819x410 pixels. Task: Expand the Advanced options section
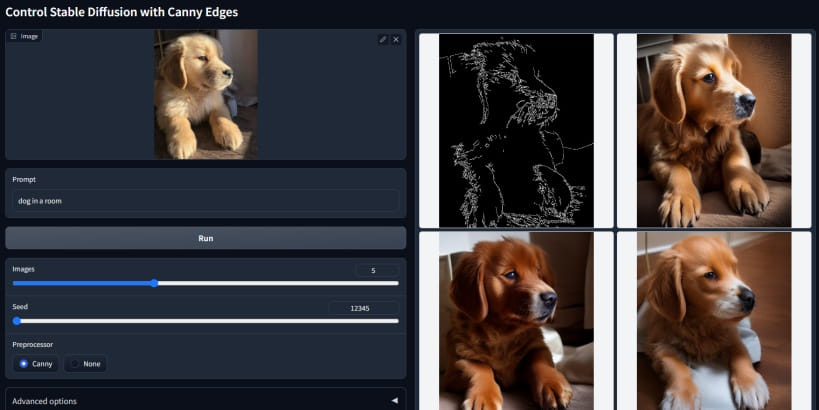pyautogui.click(x=200, y=400)
